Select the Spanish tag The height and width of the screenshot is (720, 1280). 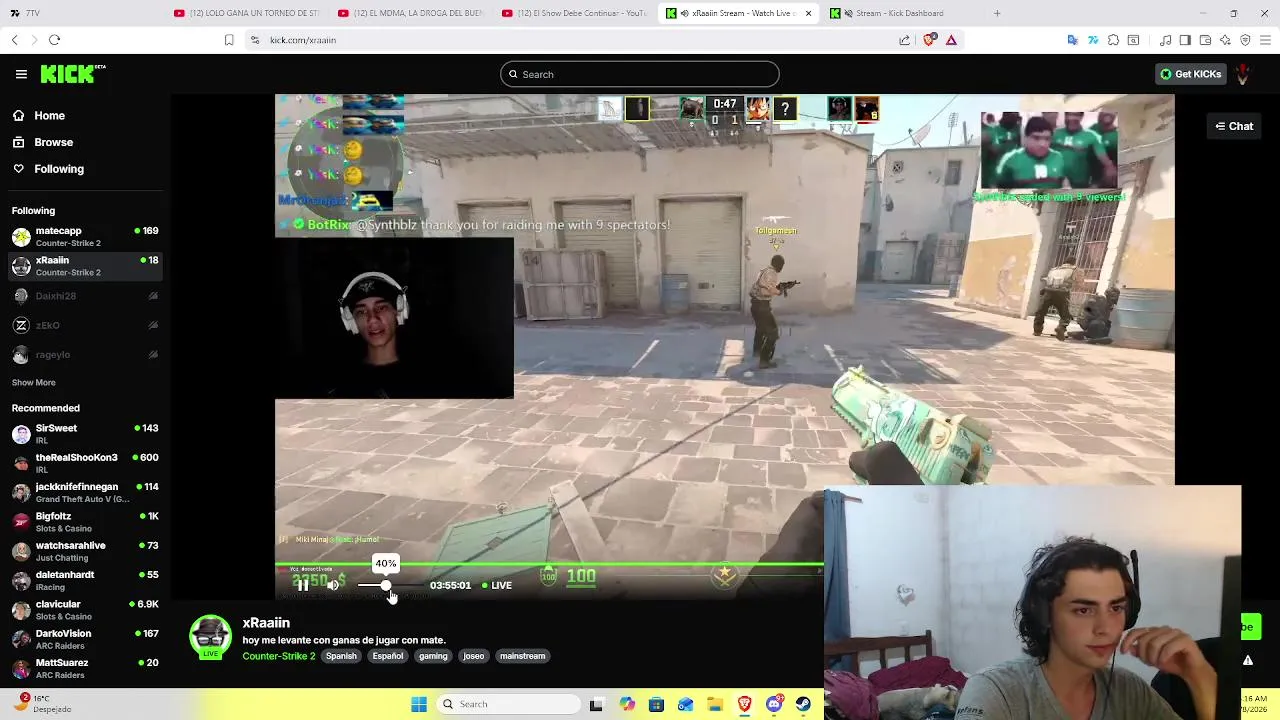click(x=341, y=657)
